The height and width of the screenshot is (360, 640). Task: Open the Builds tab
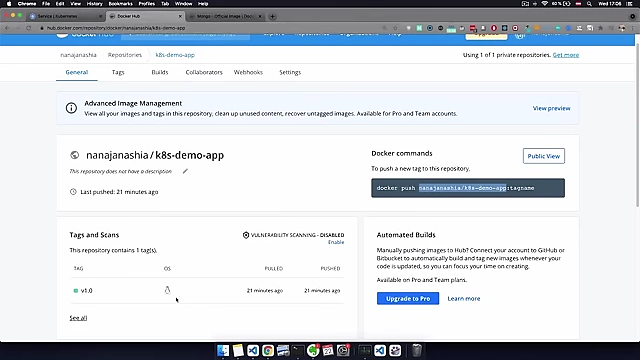pyautogui.click(x=160, y=72)
